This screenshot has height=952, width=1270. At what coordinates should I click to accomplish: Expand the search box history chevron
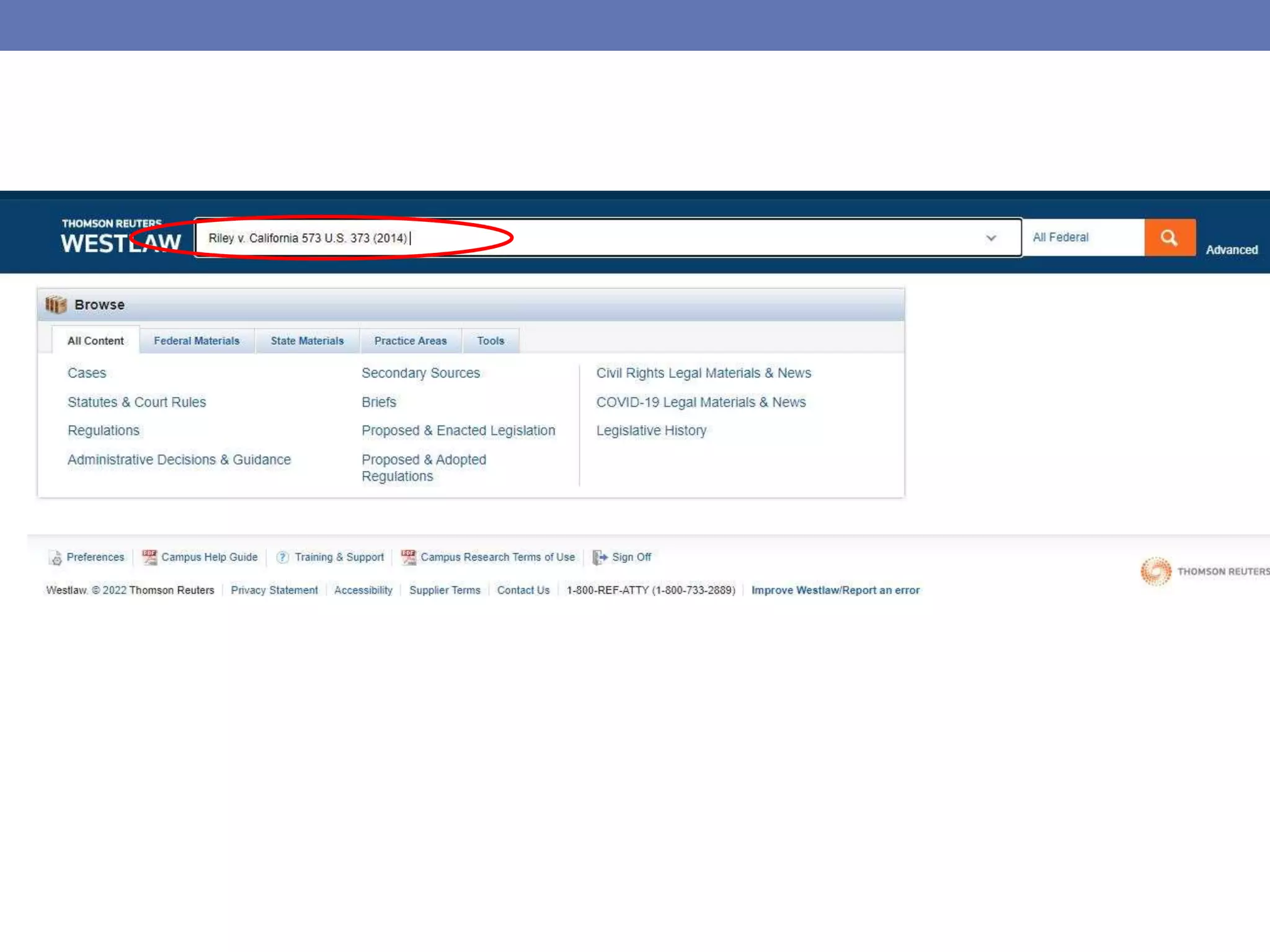click(990, 238)
